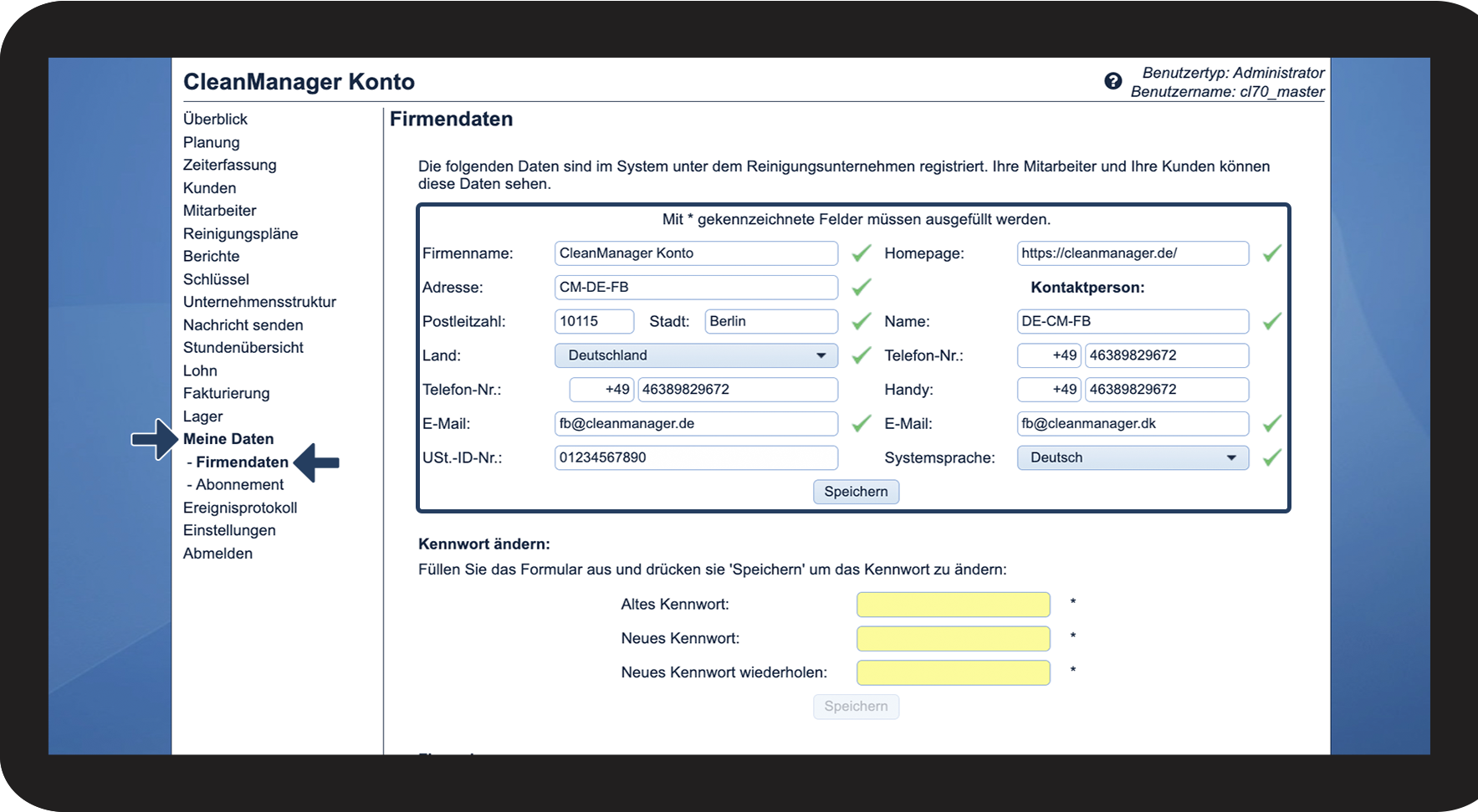Click the Firmenname input field
Image resolution: width=1478 pixels, height=812 pixels.
coord(696,253)
